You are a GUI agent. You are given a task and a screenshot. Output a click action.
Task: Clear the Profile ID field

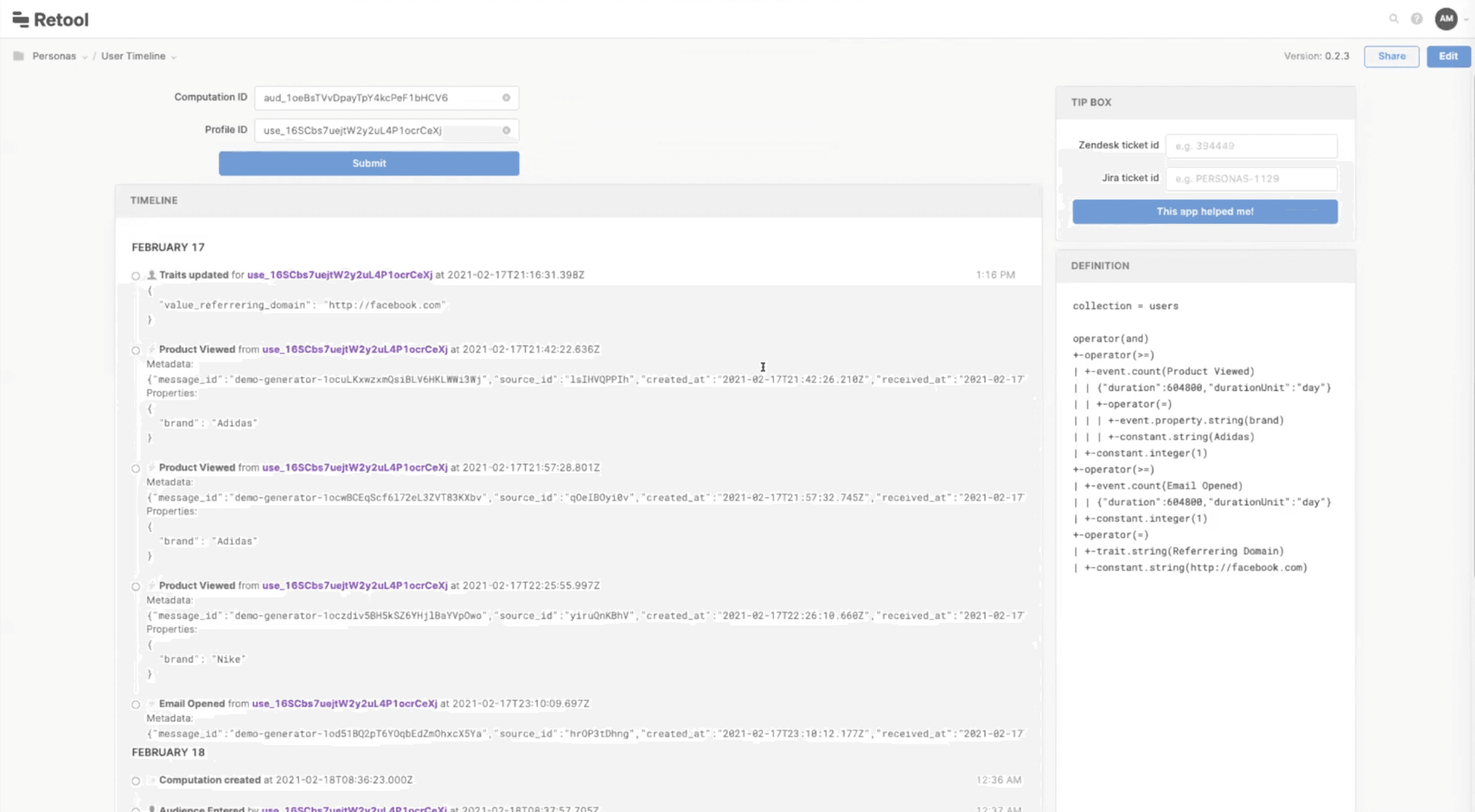(506, 130)
